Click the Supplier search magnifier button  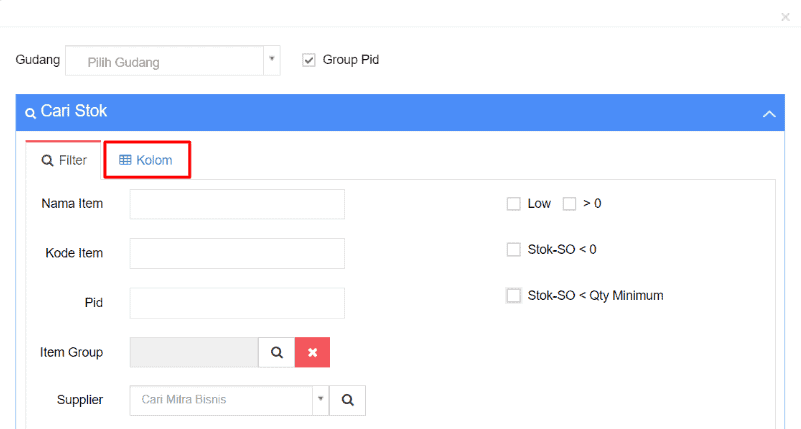click(347, 400)
